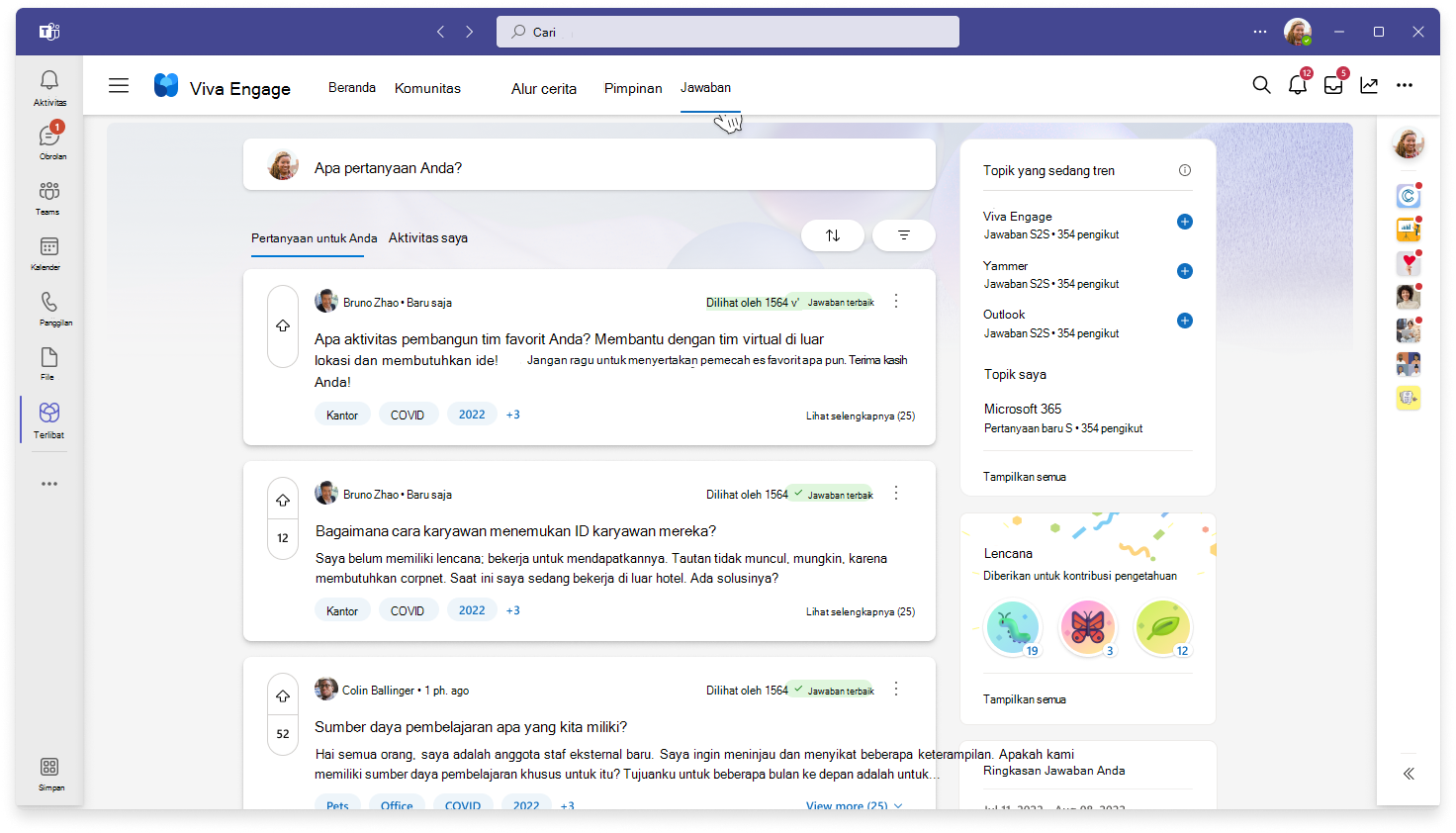Upvote Bruno Zhao's team building question
The width and height of the screenshot is (1456, 833).
click(x=283, y=325)
